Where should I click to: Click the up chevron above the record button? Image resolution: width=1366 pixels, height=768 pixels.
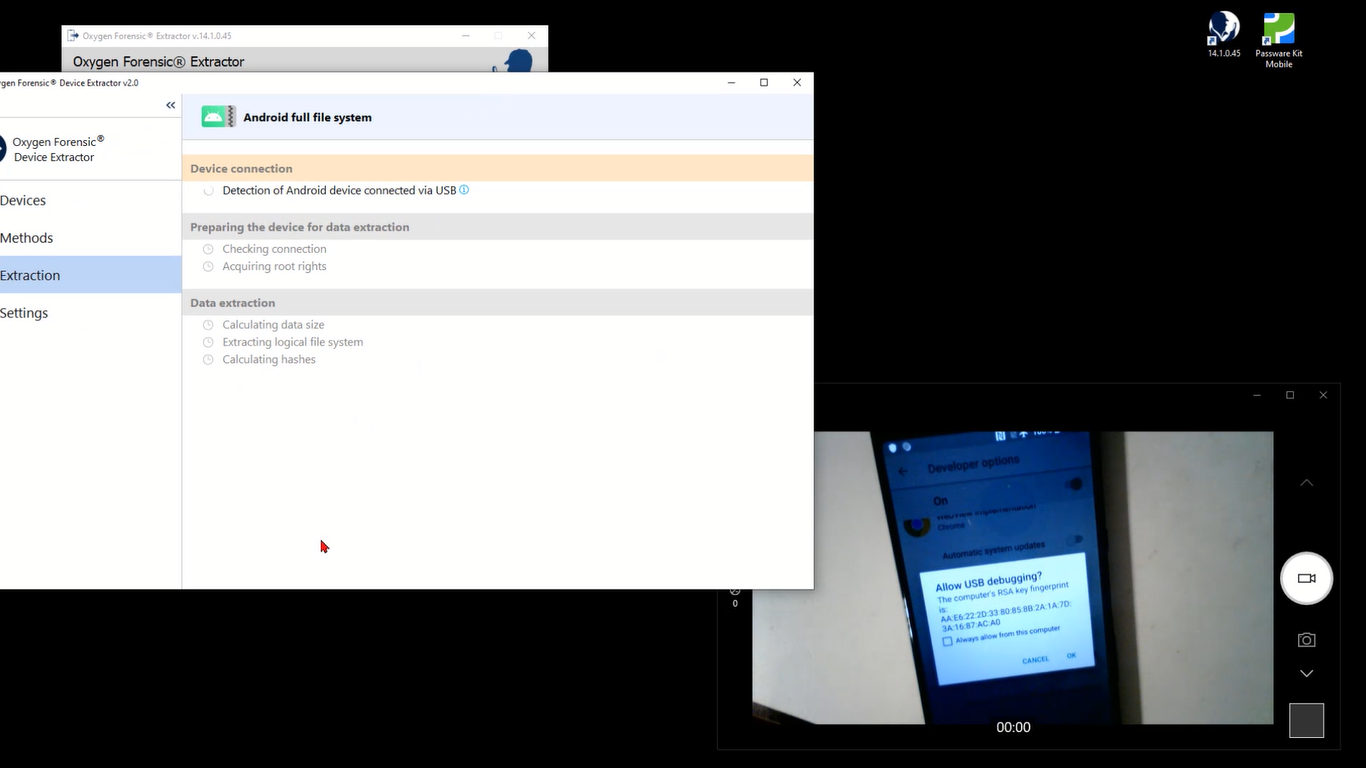point(1306,483)
